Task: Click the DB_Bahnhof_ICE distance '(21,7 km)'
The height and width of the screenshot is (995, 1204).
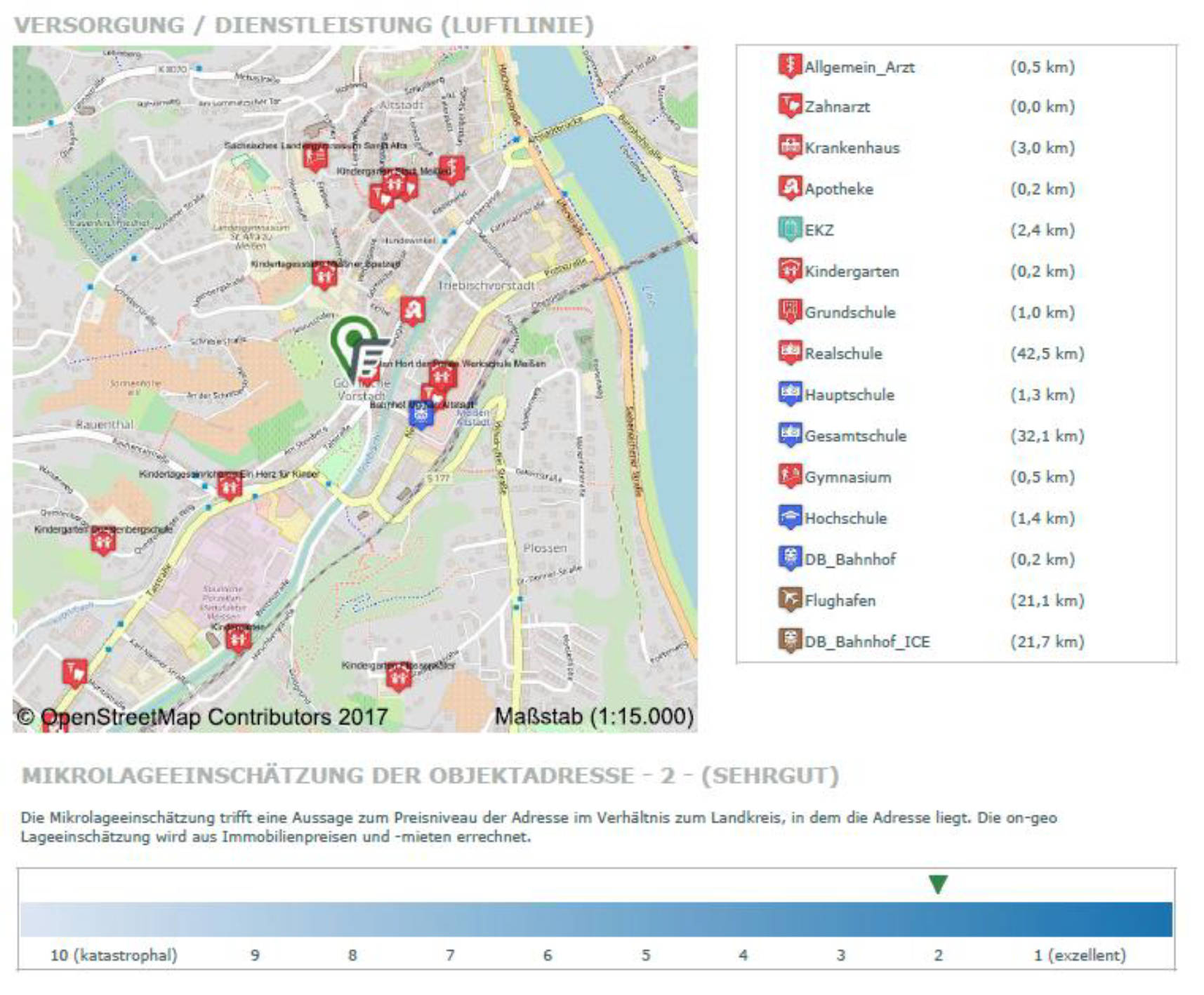Action: point(1047,641)
